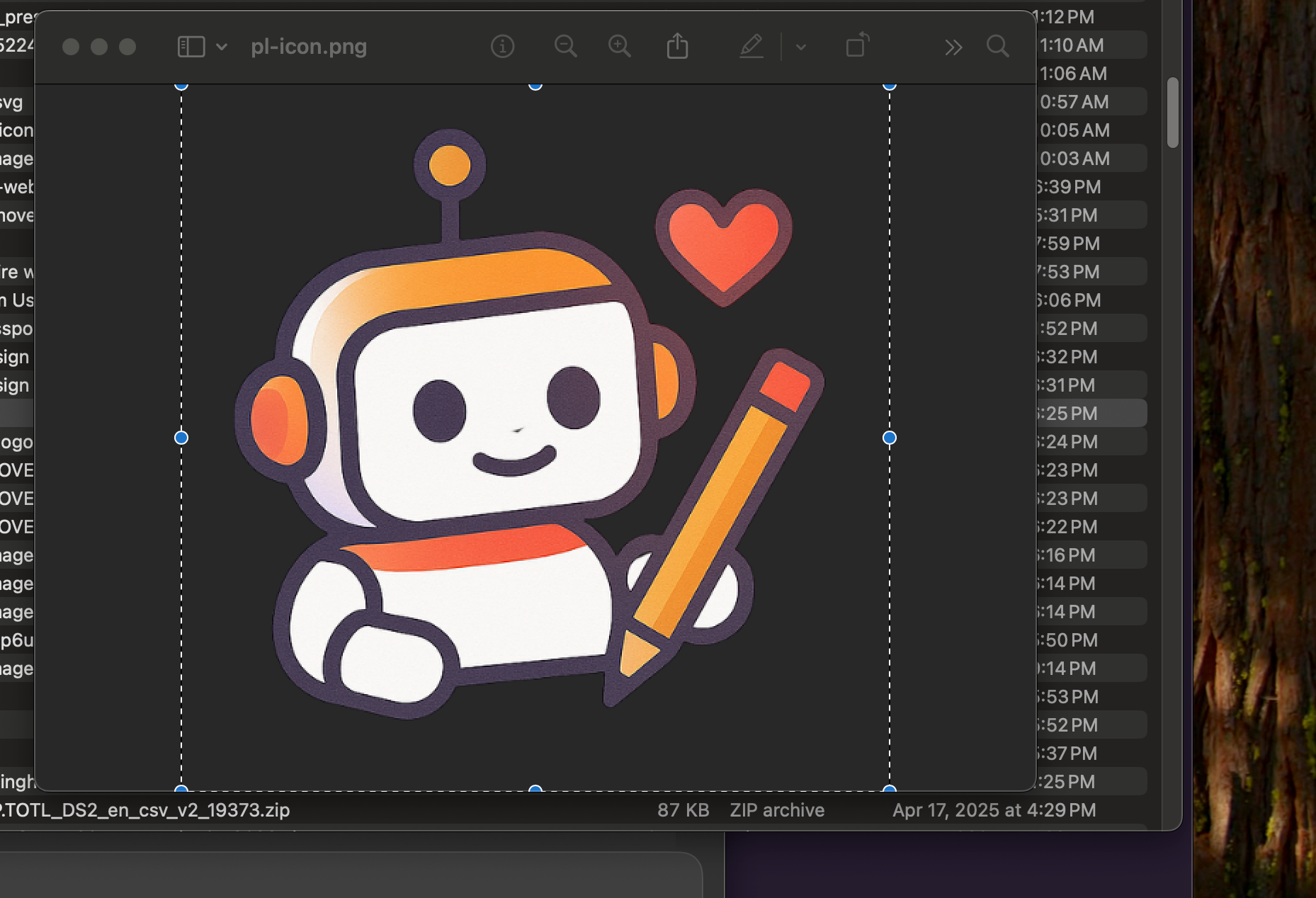1316x898 pixels.
Task: Zoom out of the image
Action: (565, 46)
